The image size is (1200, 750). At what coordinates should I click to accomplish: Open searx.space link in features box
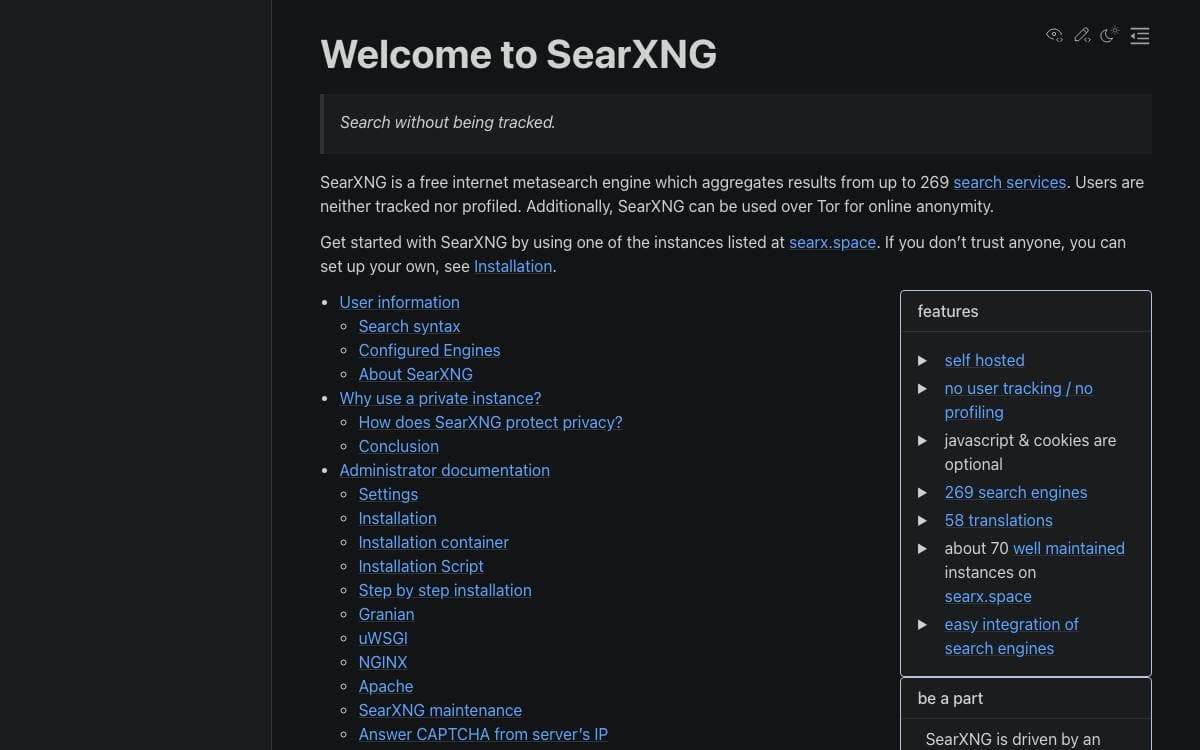[x=987, y=596]
